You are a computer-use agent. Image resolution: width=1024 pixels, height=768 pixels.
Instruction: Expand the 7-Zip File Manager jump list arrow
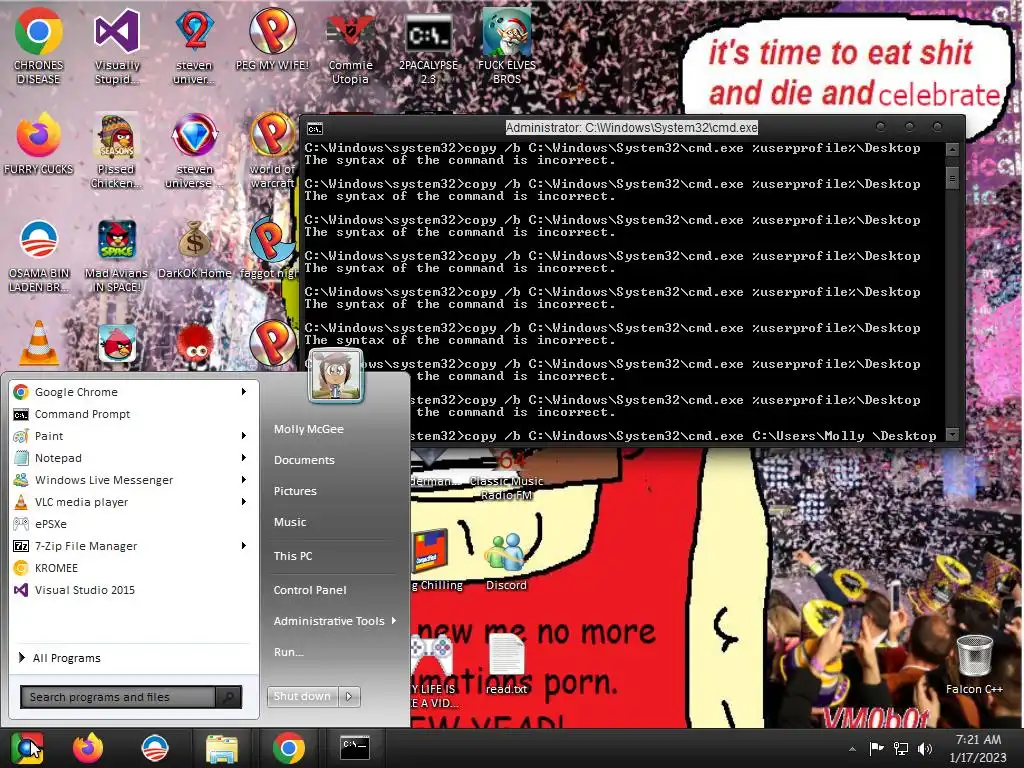(x=244, y=546)
